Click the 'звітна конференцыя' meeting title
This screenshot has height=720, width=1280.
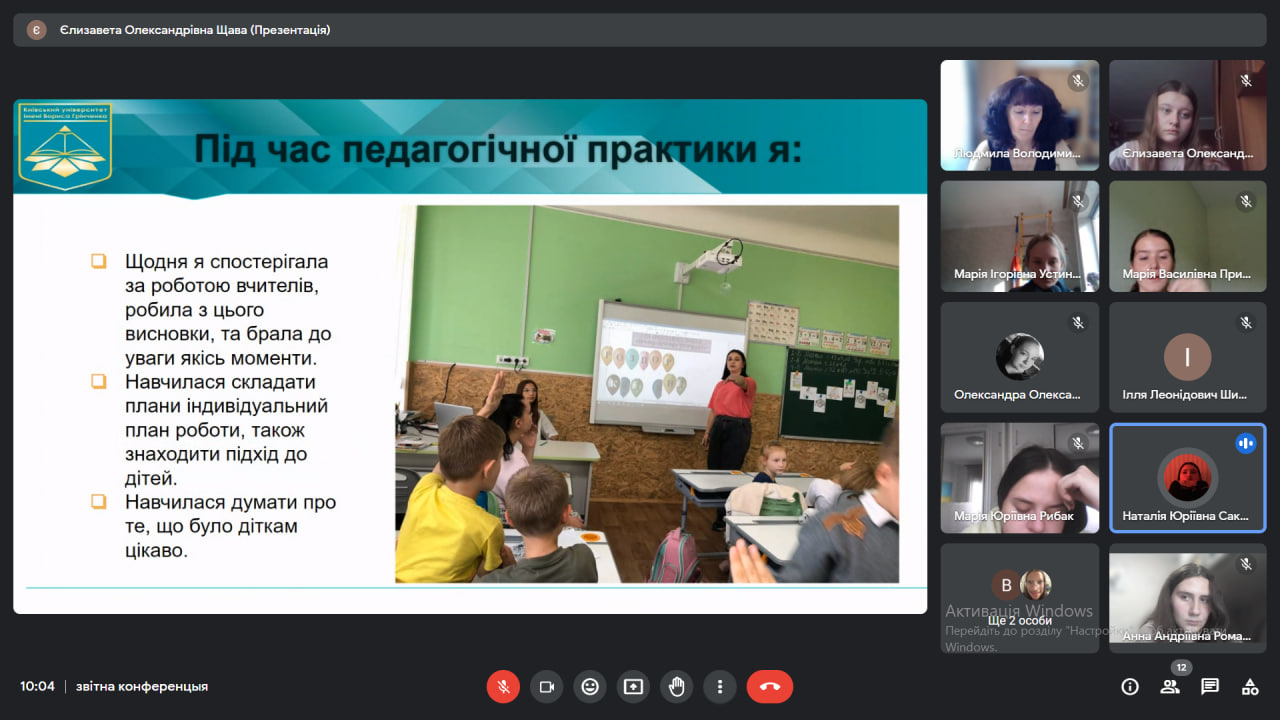[x=142, y=687]
